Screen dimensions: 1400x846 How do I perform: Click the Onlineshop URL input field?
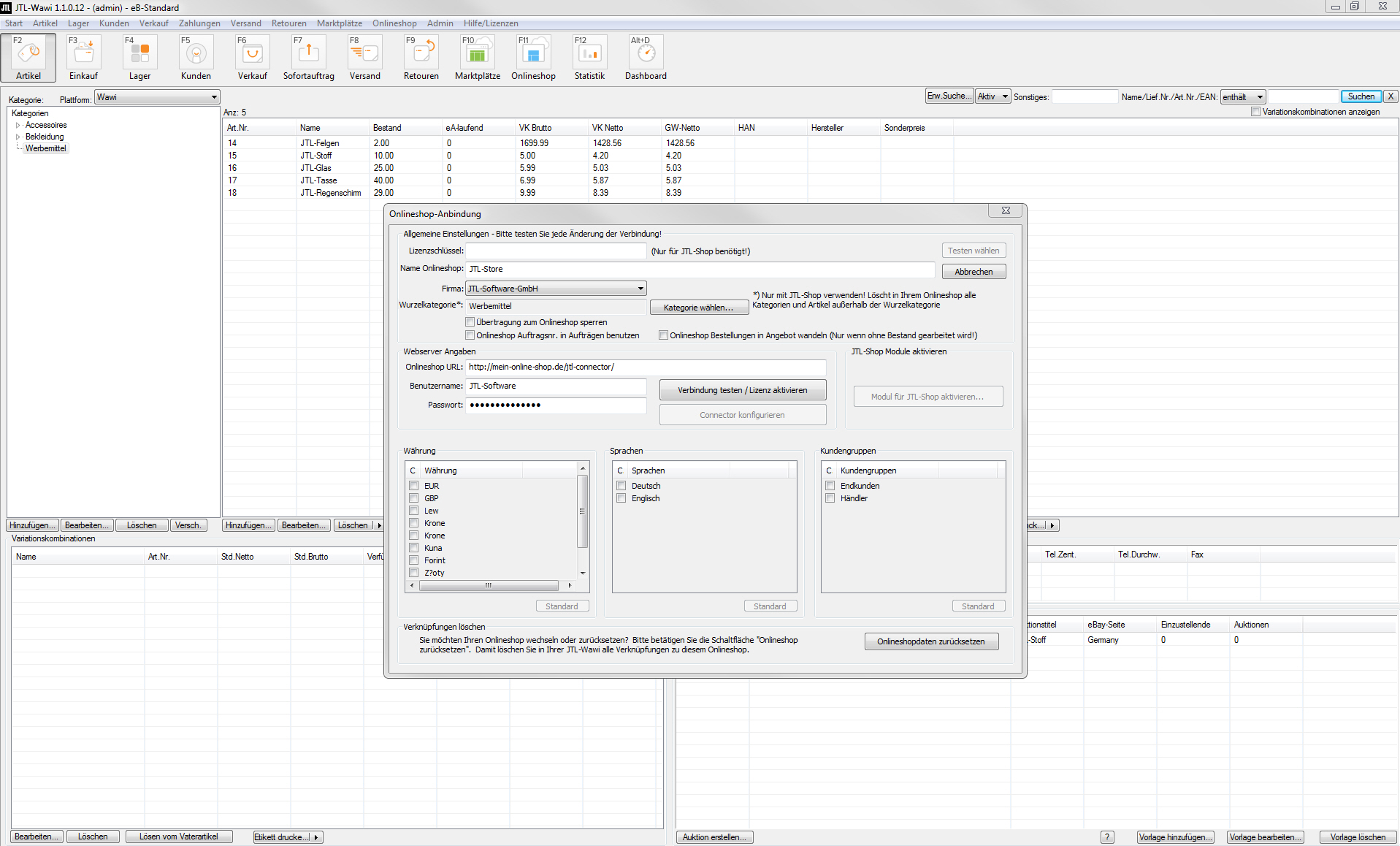646,367
